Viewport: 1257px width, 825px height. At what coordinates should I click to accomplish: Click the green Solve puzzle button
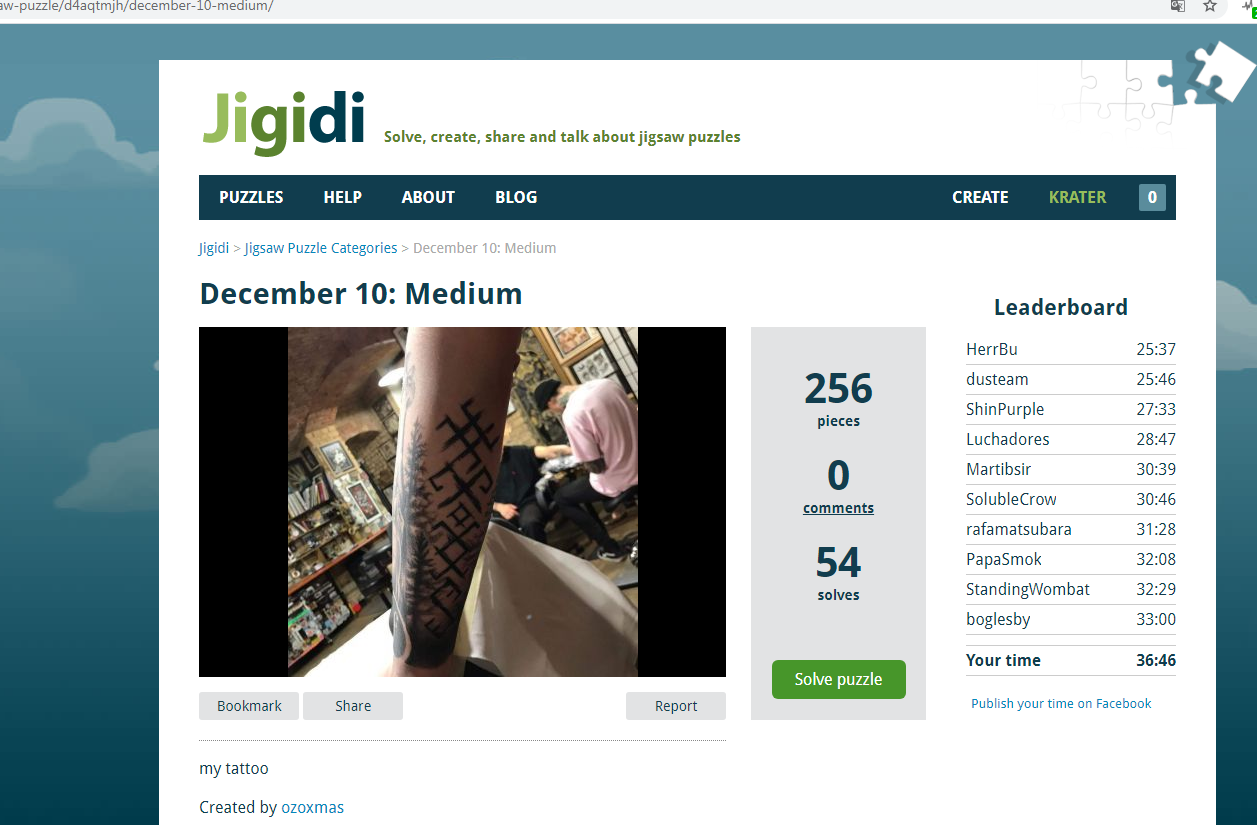[x=838, y=679]
